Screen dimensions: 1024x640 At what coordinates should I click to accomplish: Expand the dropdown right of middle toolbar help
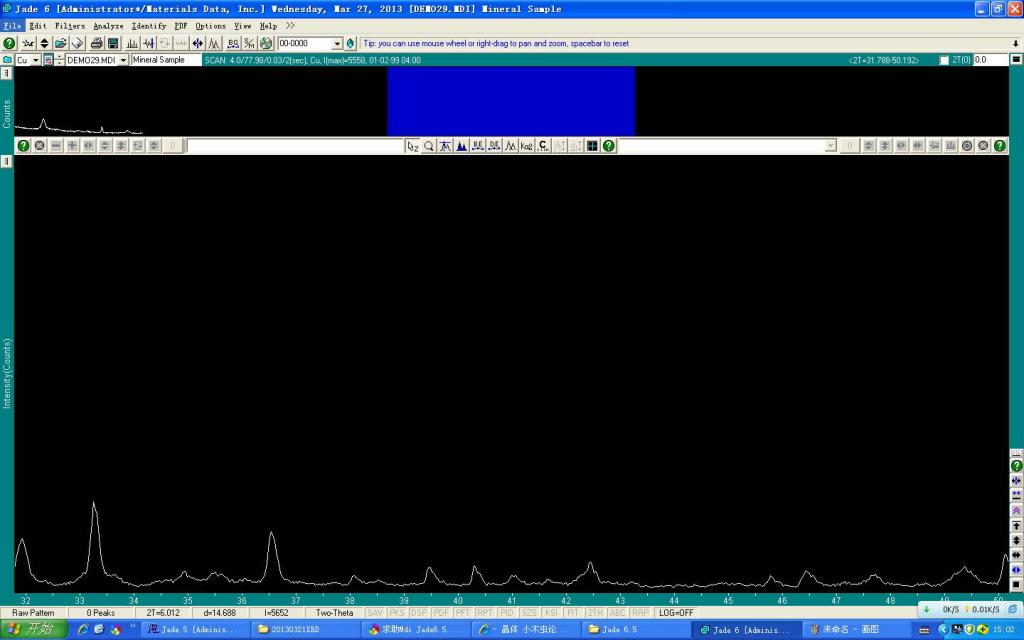click(831, 146)
